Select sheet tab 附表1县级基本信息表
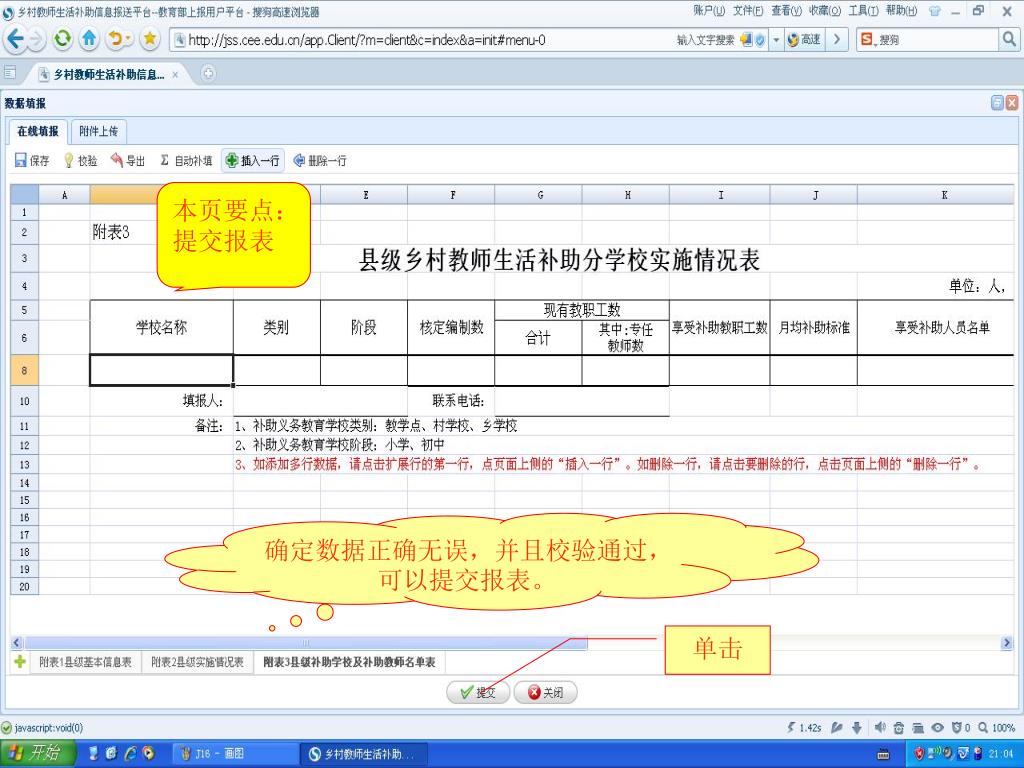The image size is (1024, 768). click(x=85, y=662)
